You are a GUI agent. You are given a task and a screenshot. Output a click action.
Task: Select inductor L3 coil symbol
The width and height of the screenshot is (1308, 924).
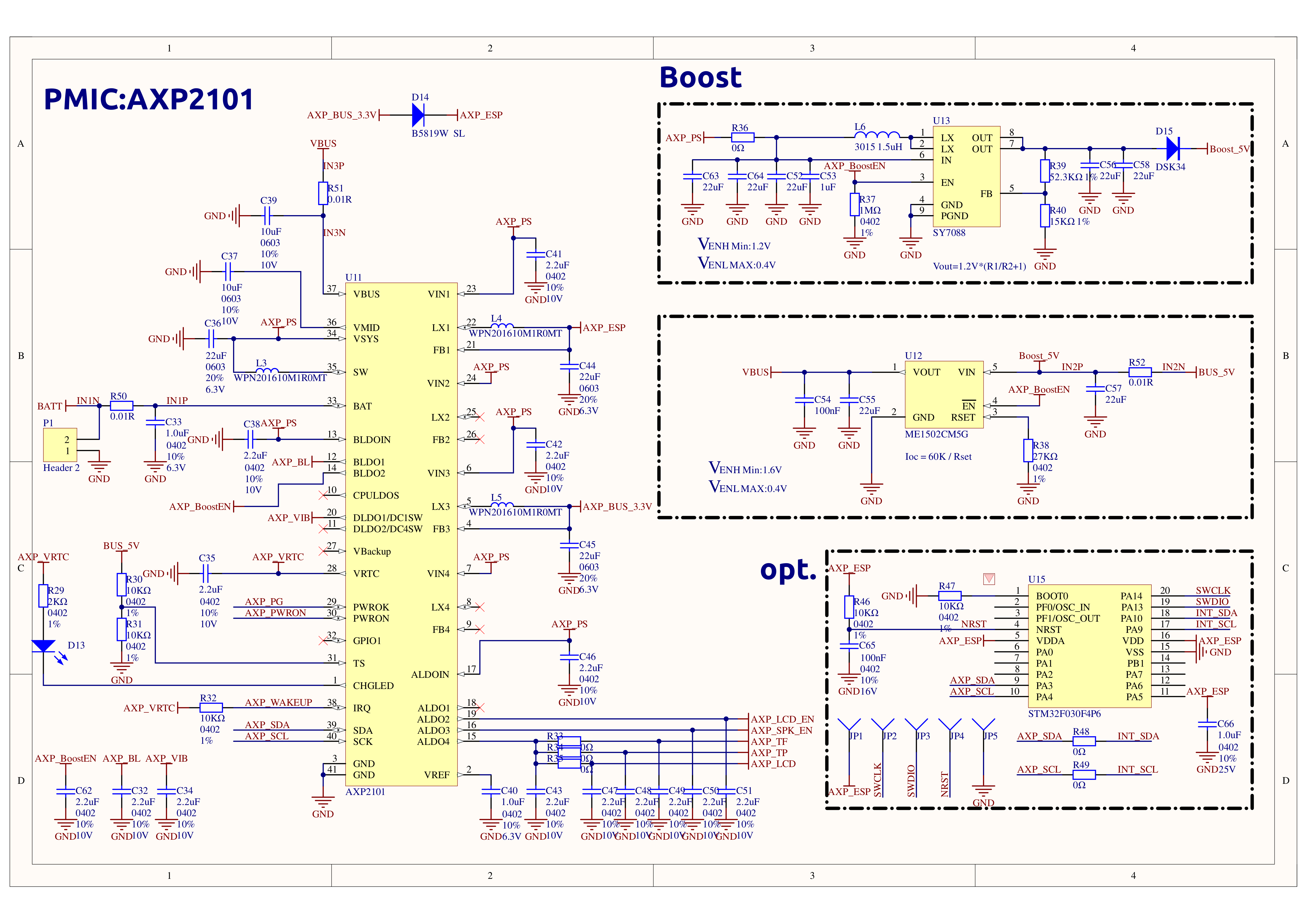pos(267,370)
